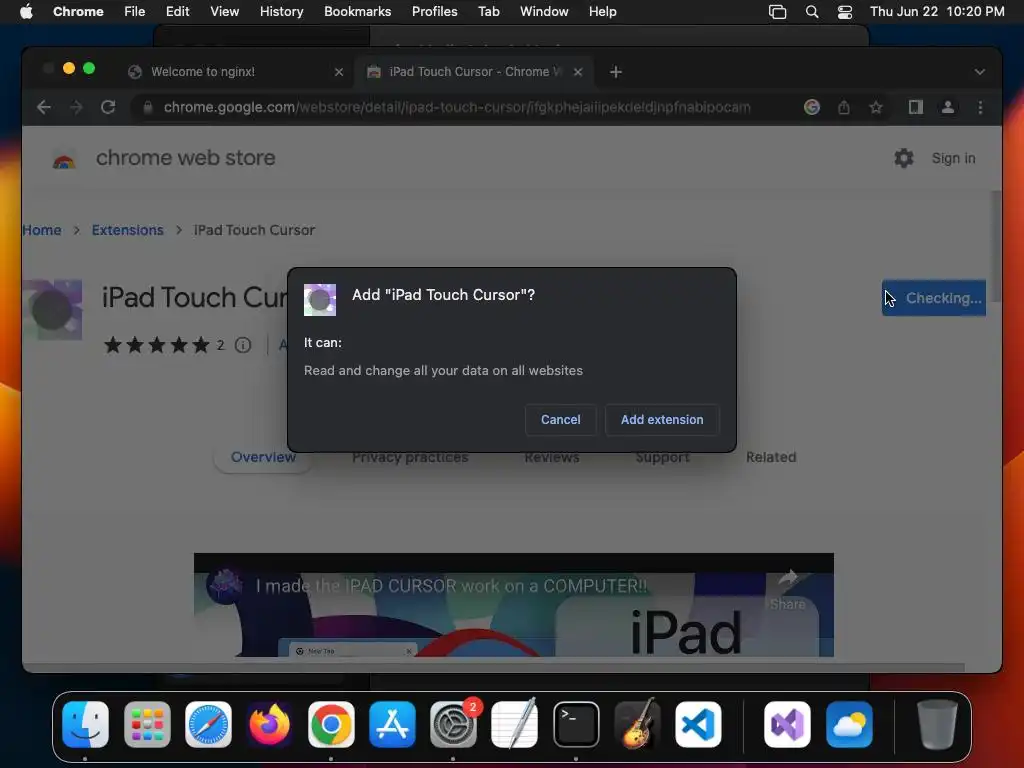This screenshot has width=1024, height=768.
Task: Open Control Center in menu bar
Action: [844, 12]
